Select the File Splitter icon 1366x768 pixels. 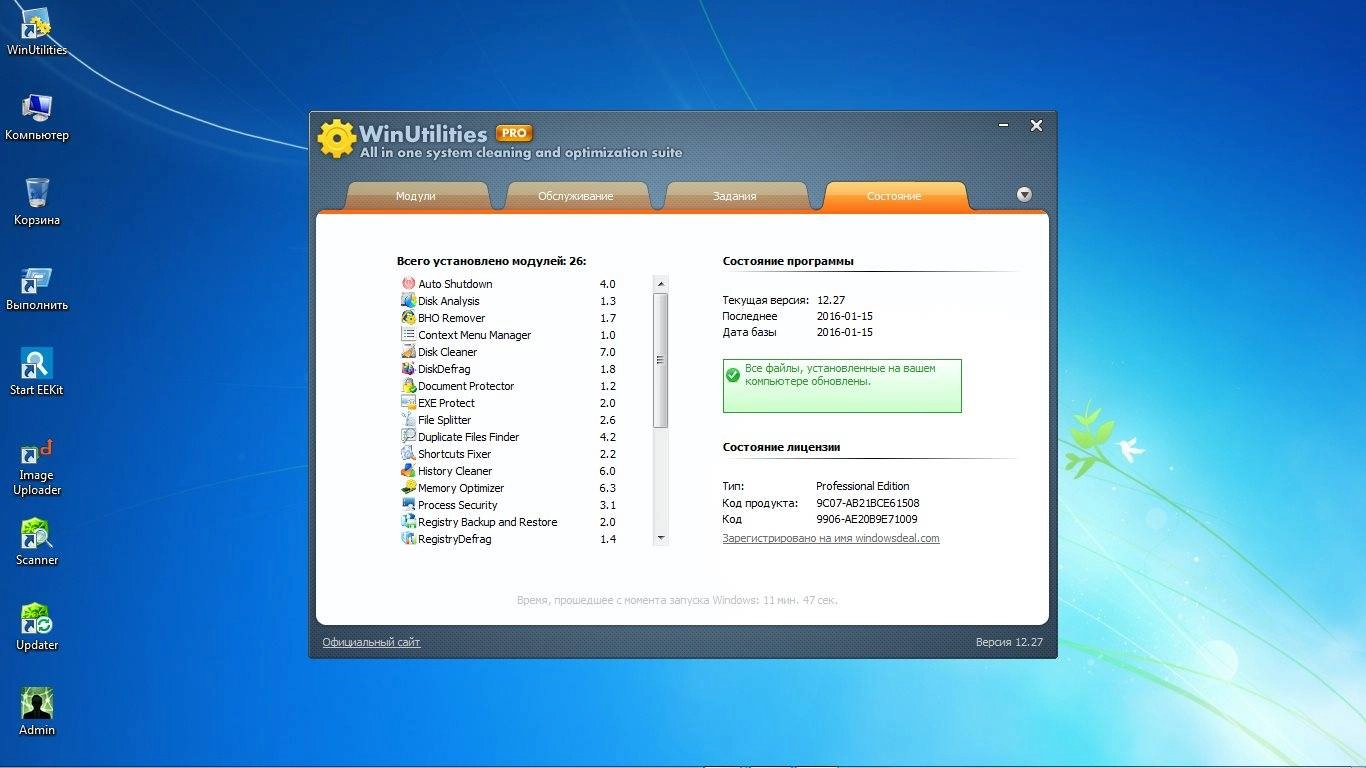tap(408, 420)
